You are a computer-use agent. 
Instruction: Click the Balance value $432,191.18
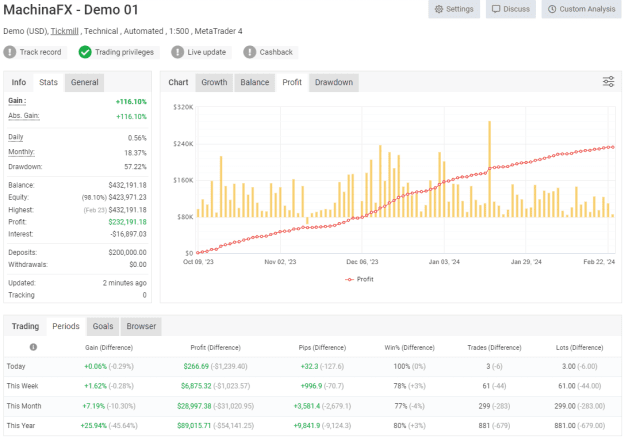128,185
